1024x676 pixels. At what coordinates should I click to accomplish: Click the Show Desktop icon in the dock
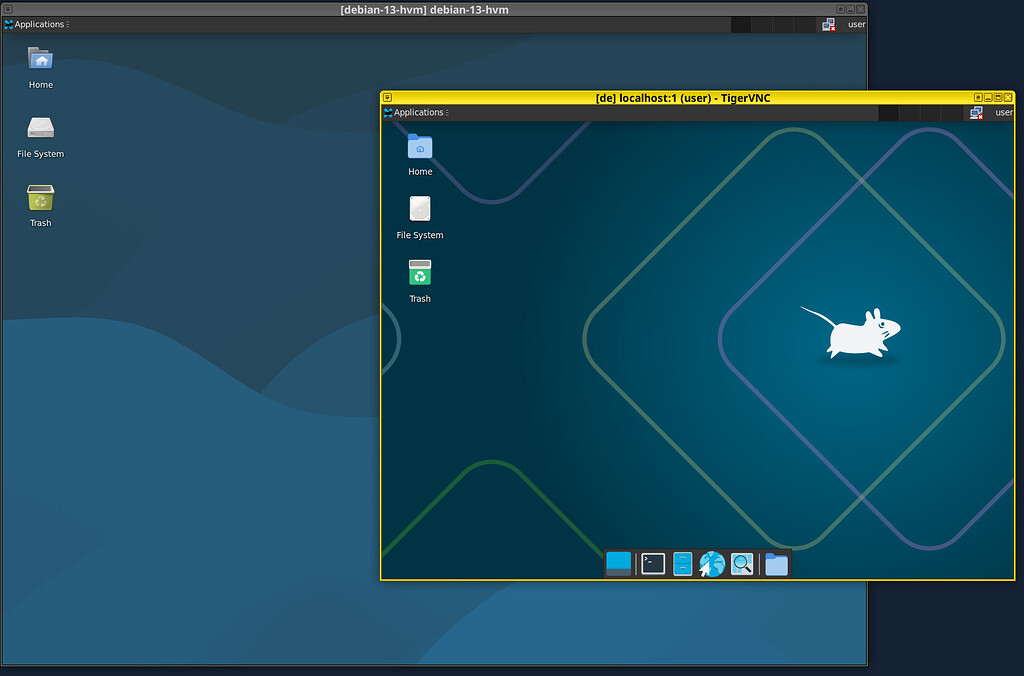pos(619,564)
